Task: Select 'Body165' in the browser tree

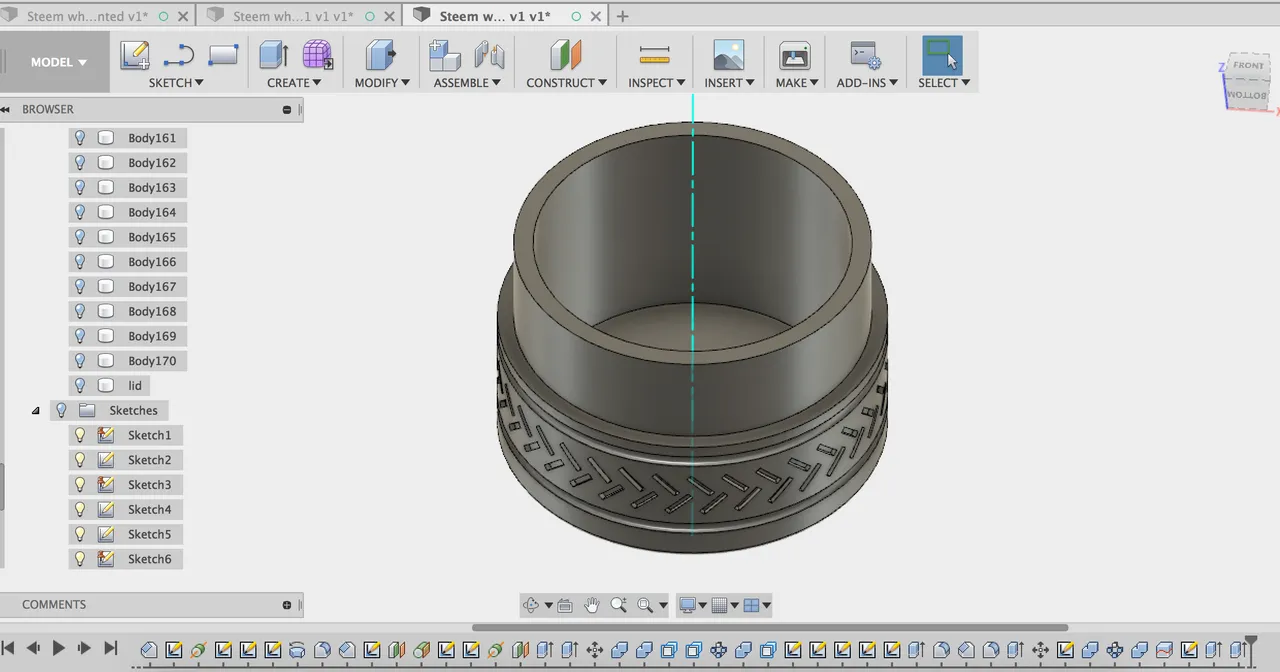Action: point(152,237)
